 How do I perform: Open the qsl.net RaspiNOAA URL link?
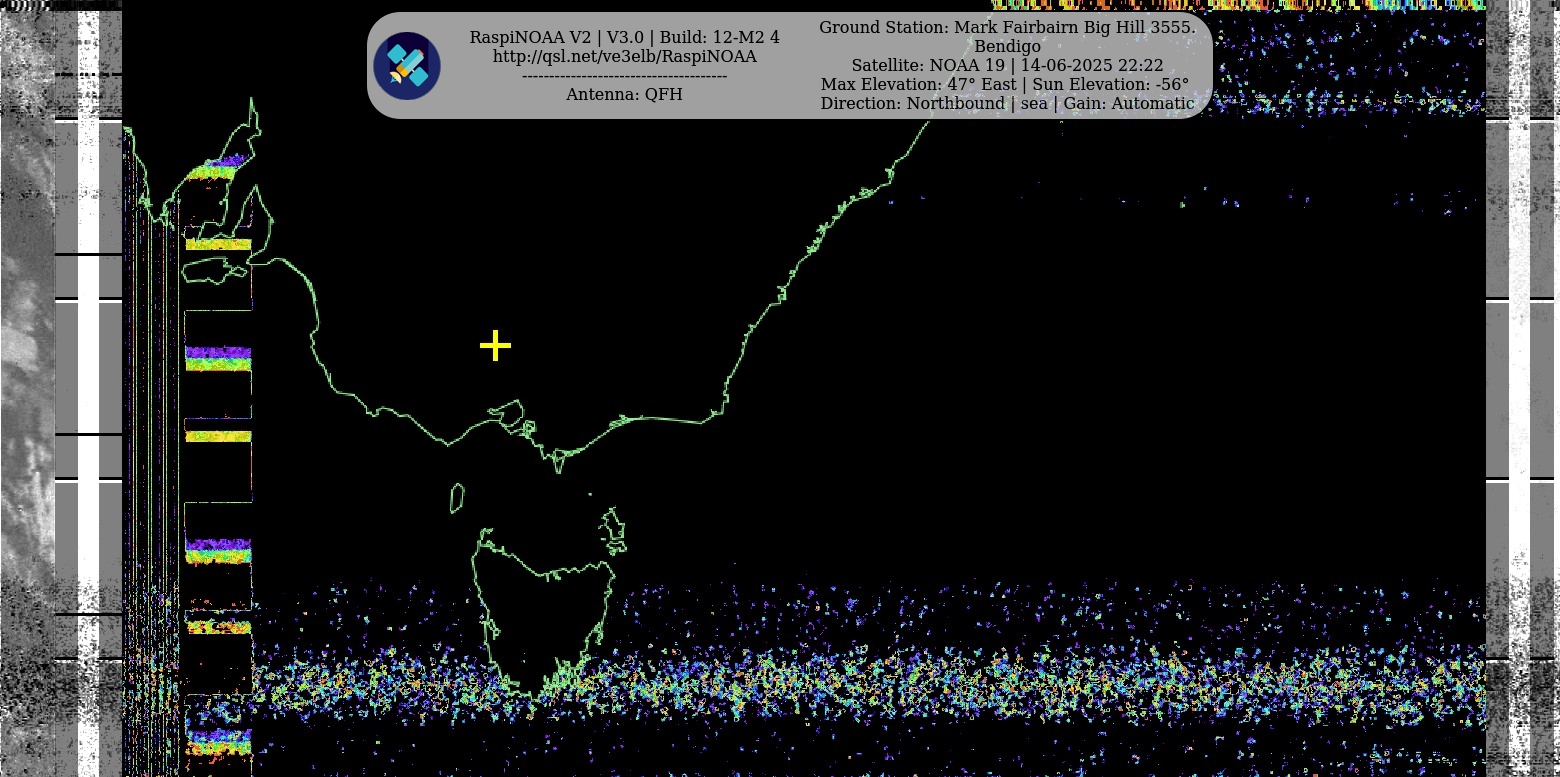coord(624,57)
